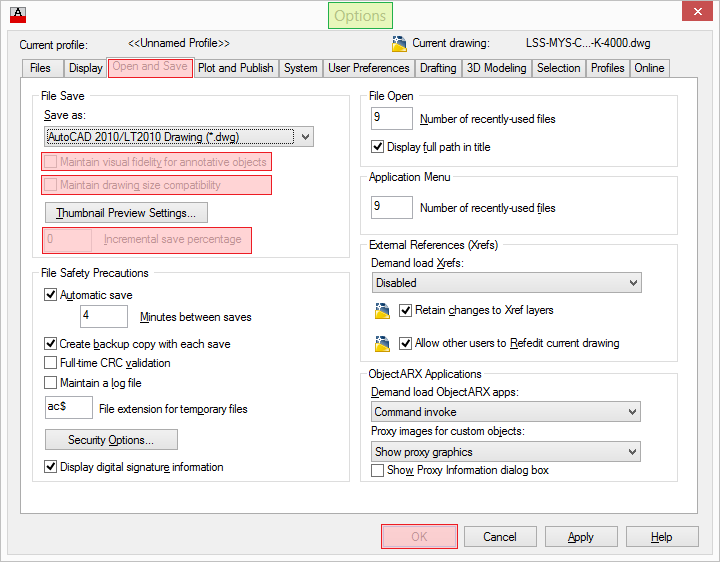Enable Show Proxy Information dialog box

tap(377, 470)
